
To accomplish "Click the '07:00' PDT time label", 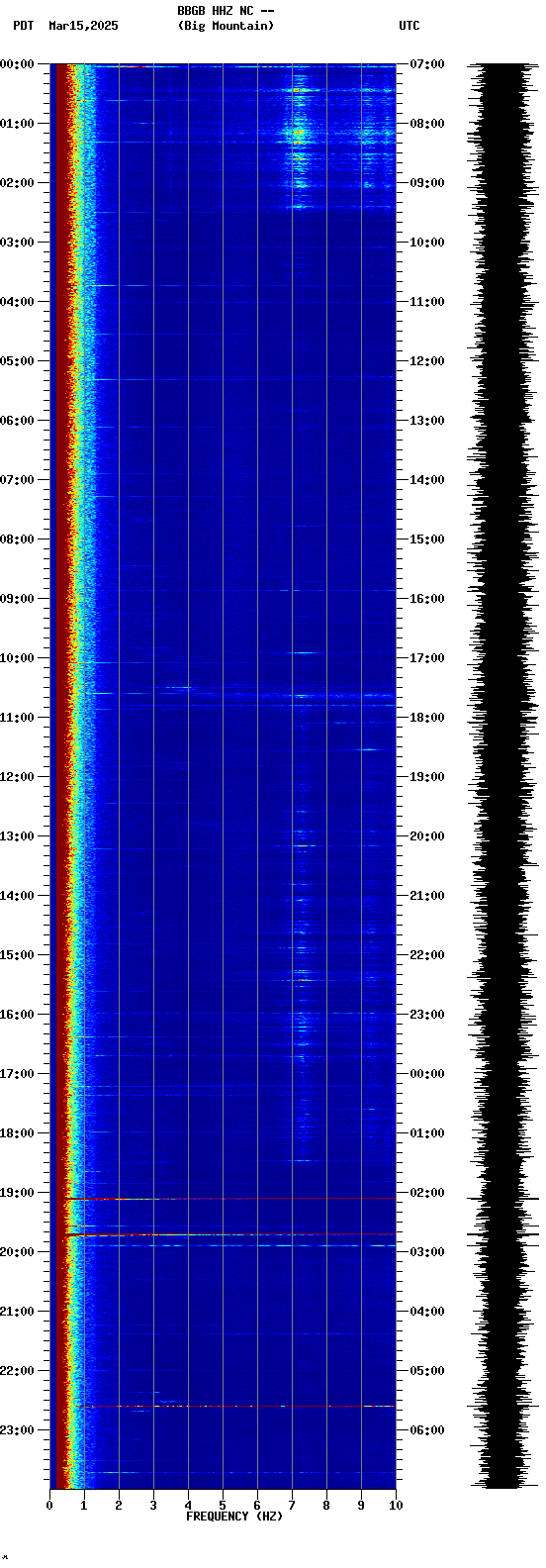I will pos(17,480).
